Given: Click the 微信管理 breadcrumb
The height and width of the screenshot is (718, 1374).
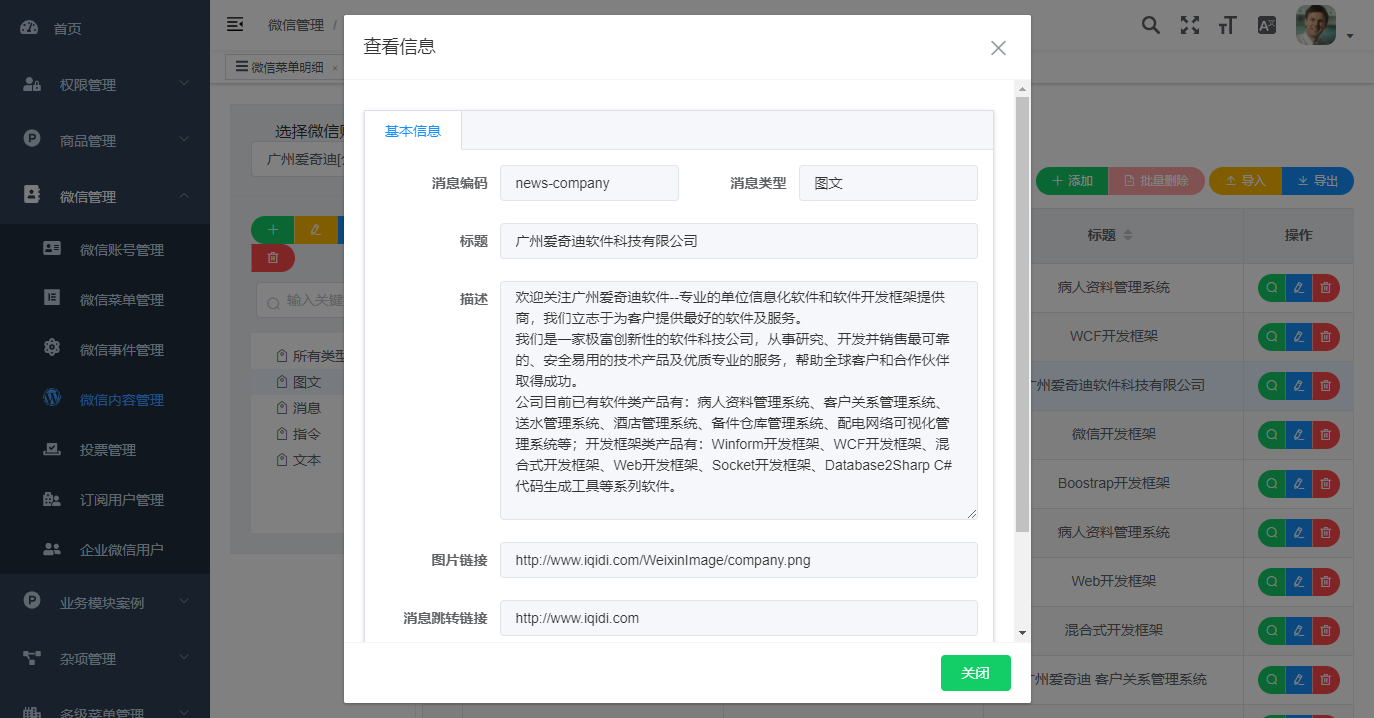Looking at the screenshot, I should pos(296,25).
